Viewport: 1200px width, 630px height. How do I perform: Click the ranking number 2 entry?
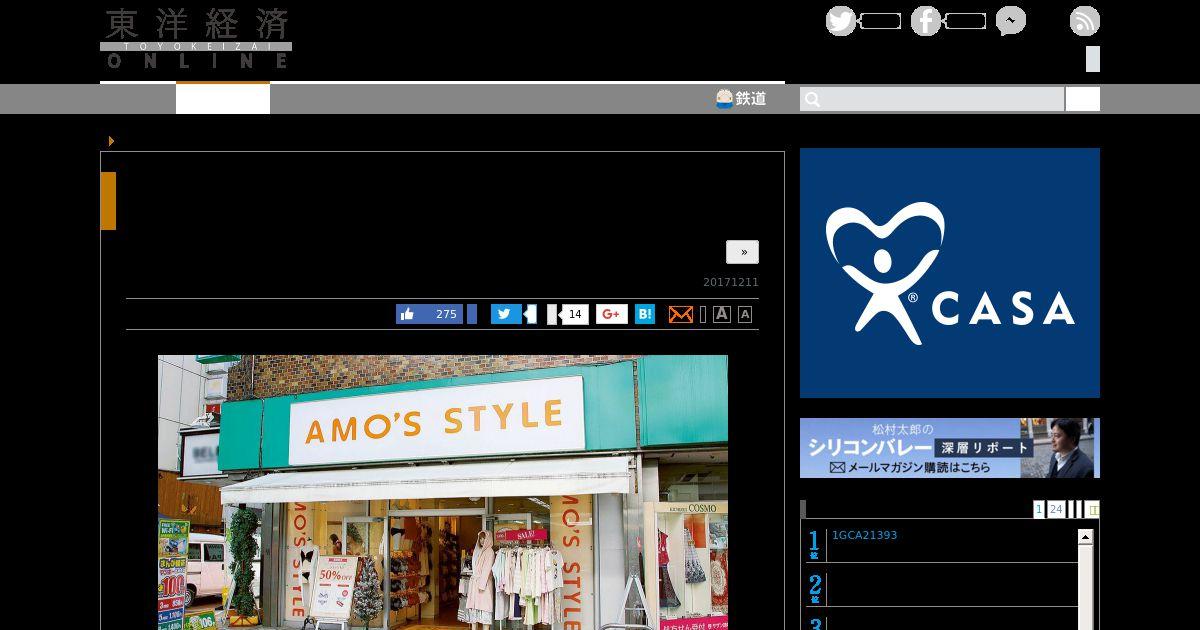click(x=815, y=588)
